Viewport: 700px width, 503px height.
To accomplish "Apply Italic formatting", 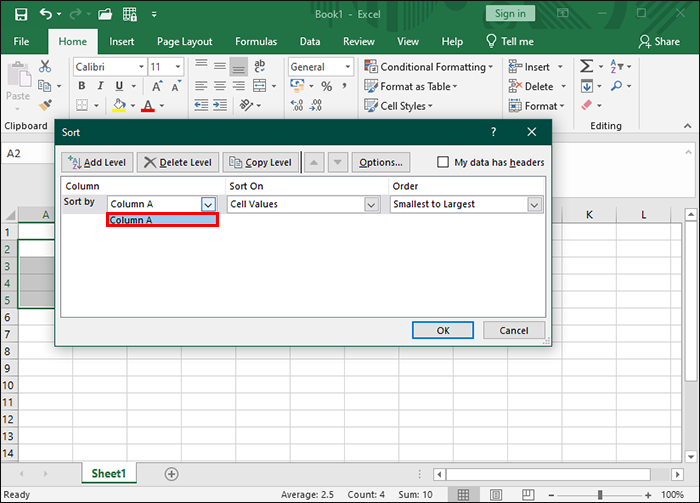I will point(98,86).
